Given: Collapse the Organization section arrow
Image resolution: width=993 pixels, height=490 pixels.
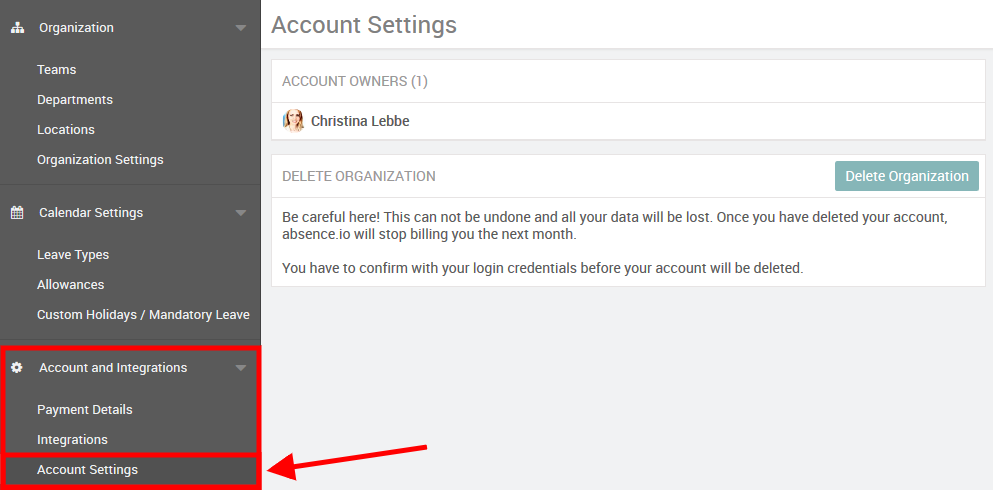Looking at the screenshot, I should pos(240,28).
